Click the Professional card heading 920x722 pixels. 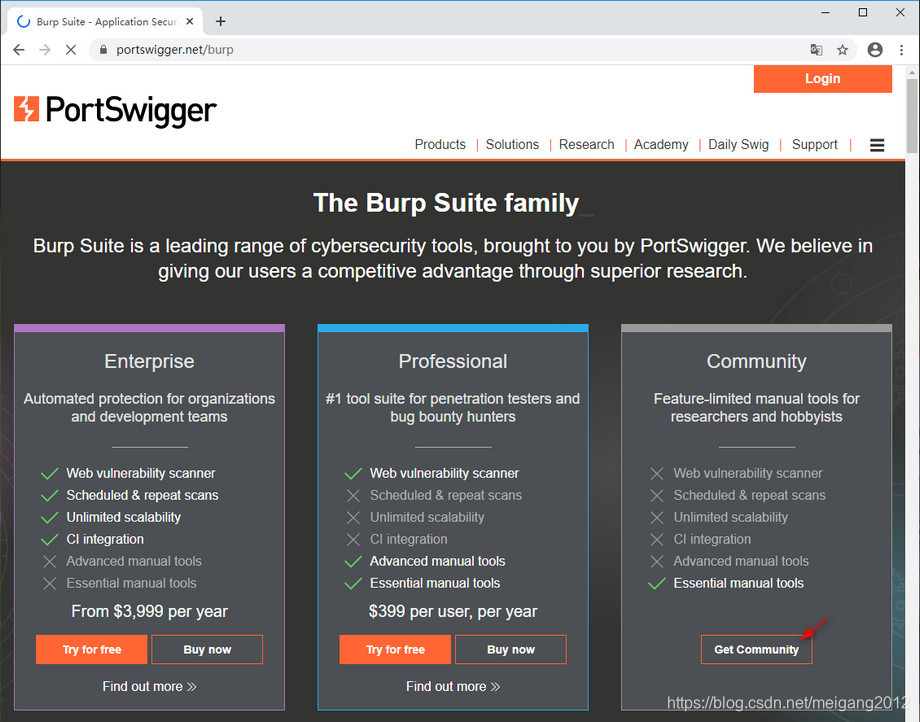(452, 361)
